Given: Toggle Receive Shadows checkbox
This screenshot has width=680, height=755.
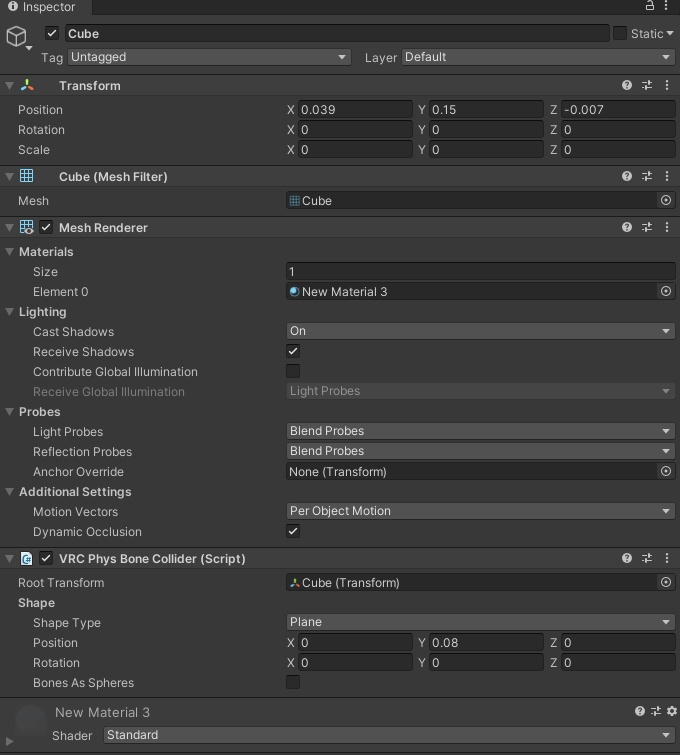Looking at the screenshot, I should (x=293, y=351).
